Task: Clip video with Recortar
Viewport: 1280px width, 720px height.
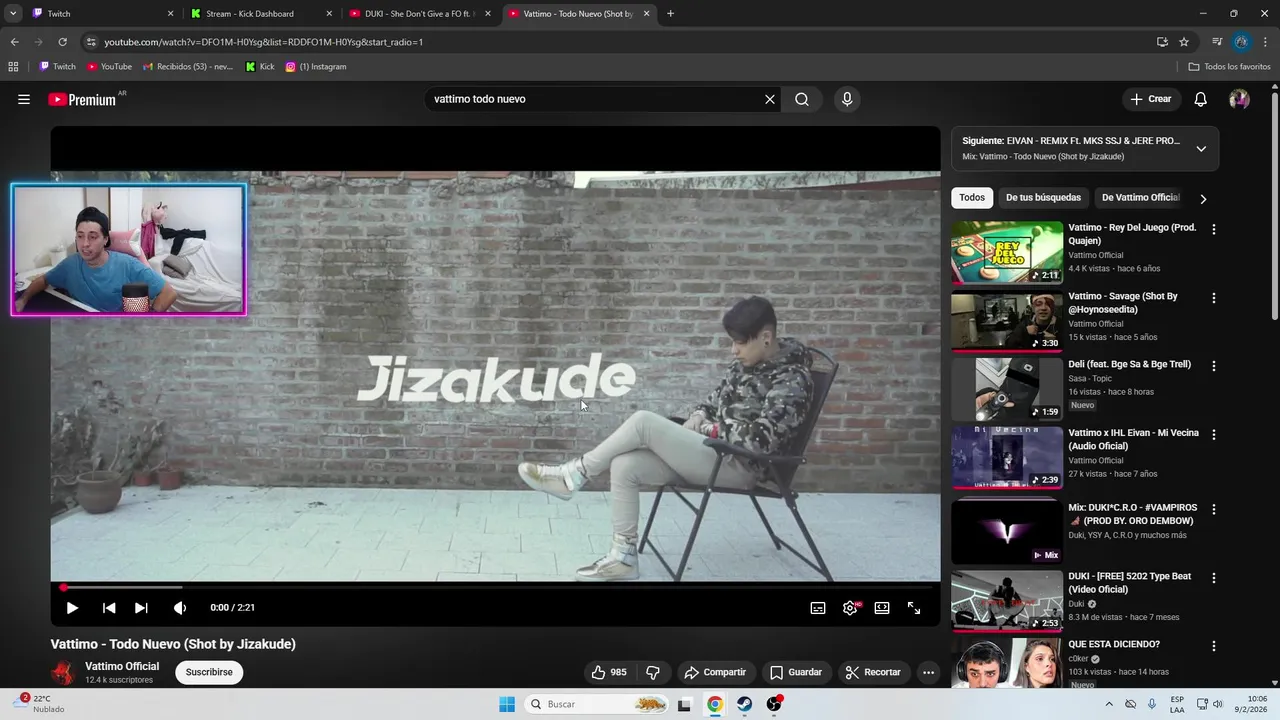Action: pos(873,672)
